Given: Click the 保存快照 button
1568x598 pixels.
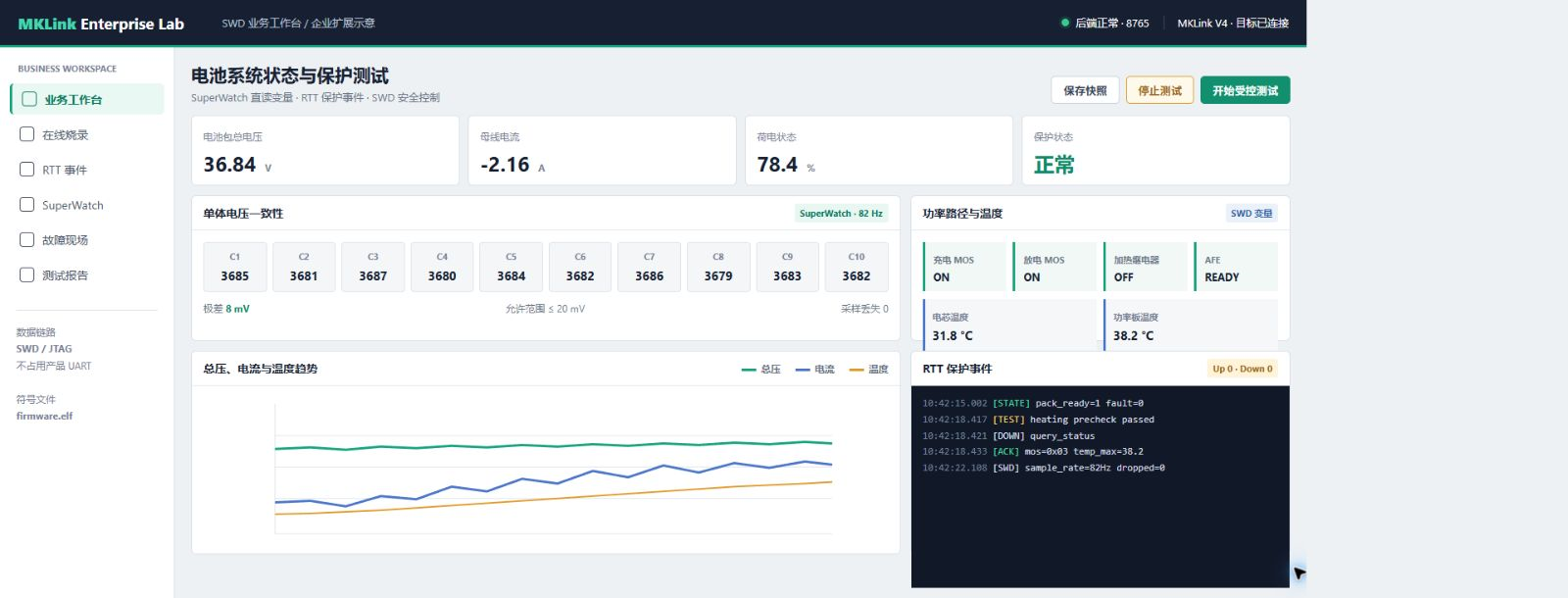Looking at the screenshot, I should pyautogui.click(x=1085, y=90).
